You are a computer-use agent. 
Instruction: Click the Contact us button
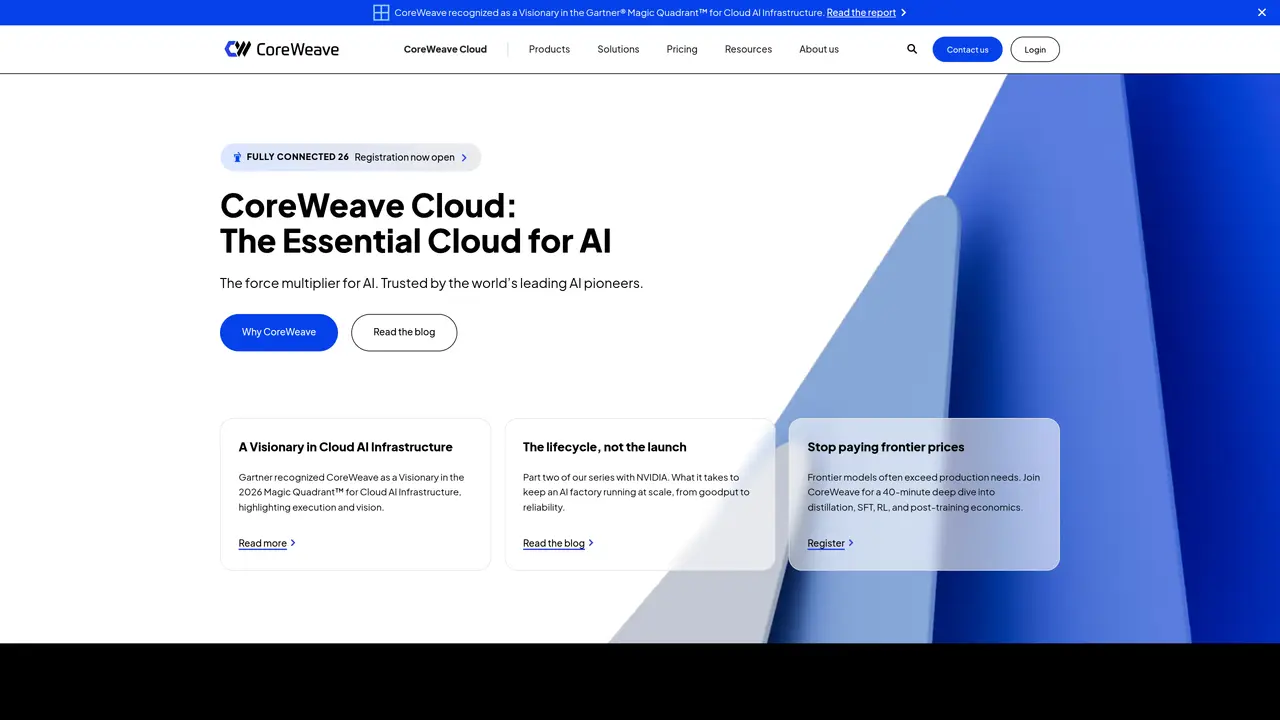[967, 49]
